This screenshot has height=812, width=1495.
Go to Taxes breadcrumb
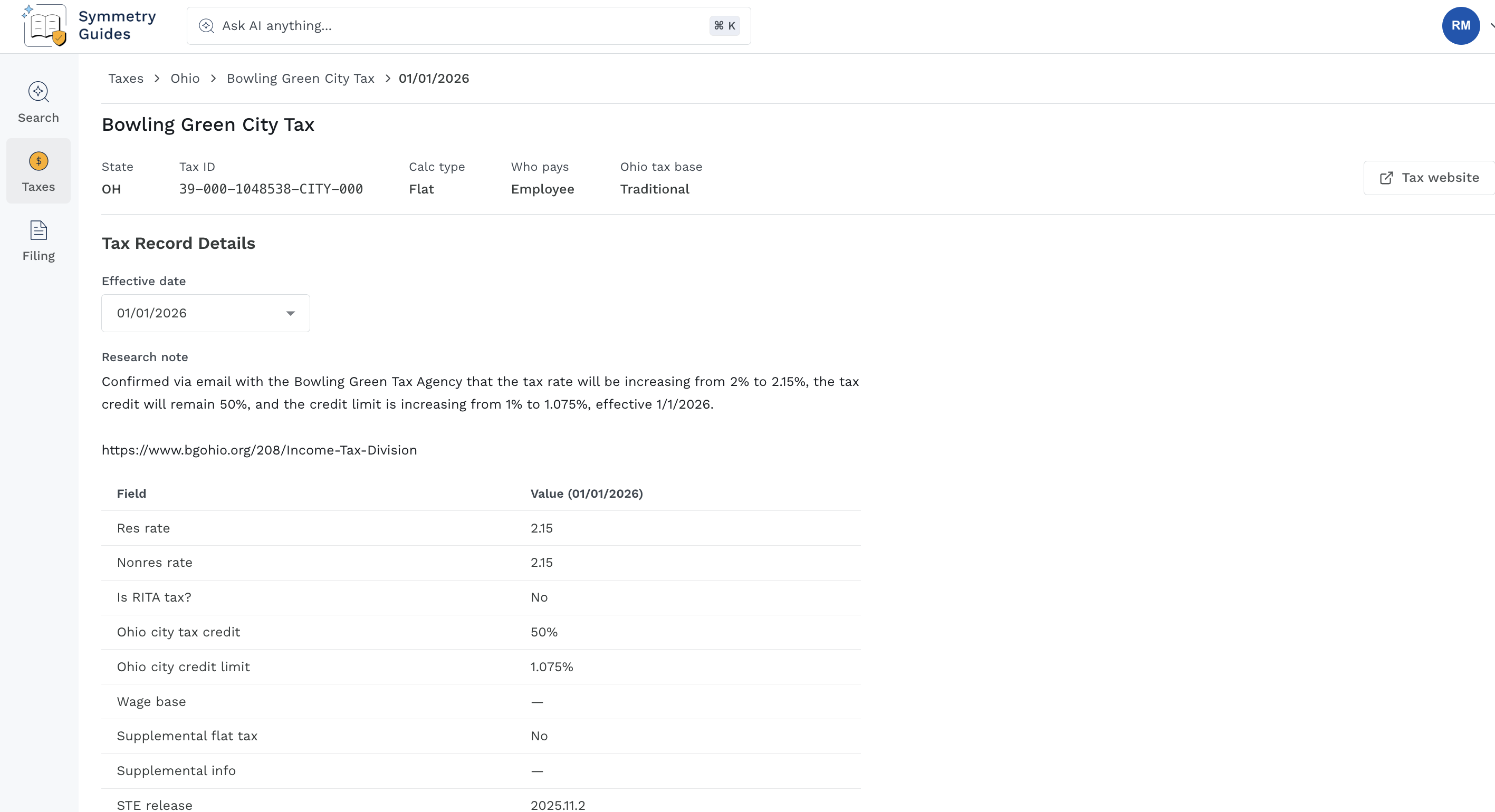coord(126,78)
